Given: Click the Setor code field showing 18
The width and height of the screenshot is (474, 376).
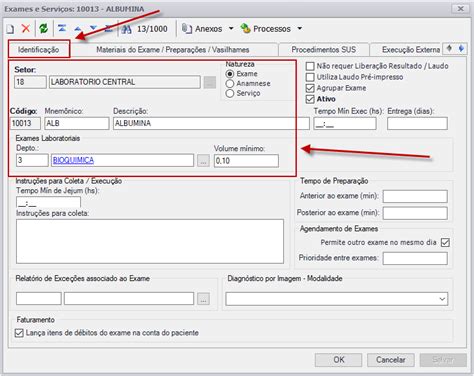Looking at the screenshot, I should click(30, 82).
